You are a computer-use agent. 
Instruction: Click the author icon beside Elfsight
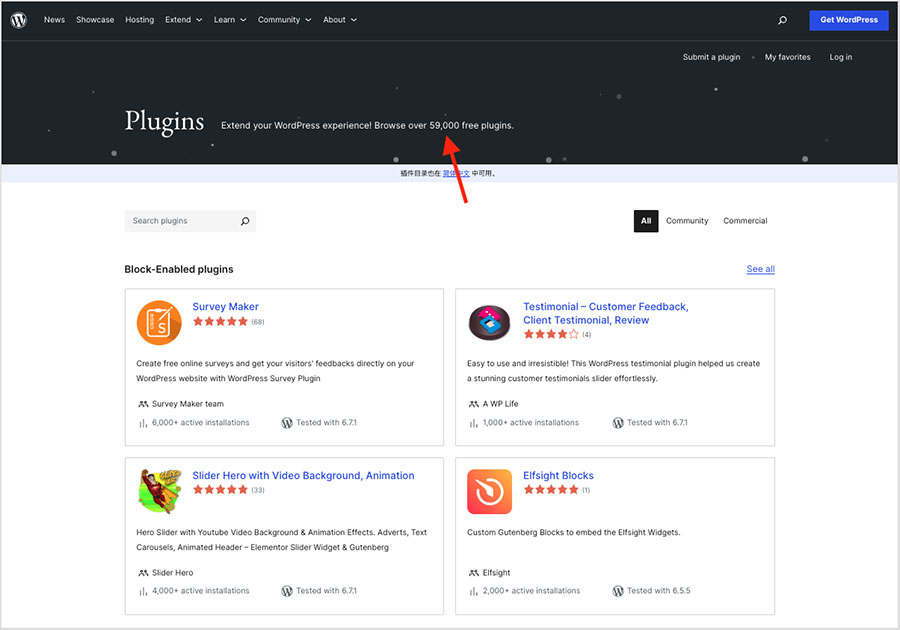coord(474,573)
